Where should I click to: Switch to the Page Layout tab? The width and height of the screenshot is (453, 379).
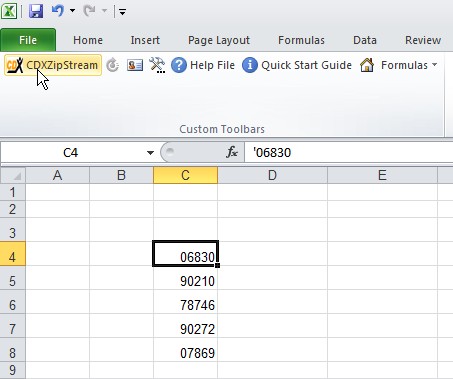point(219,40)
